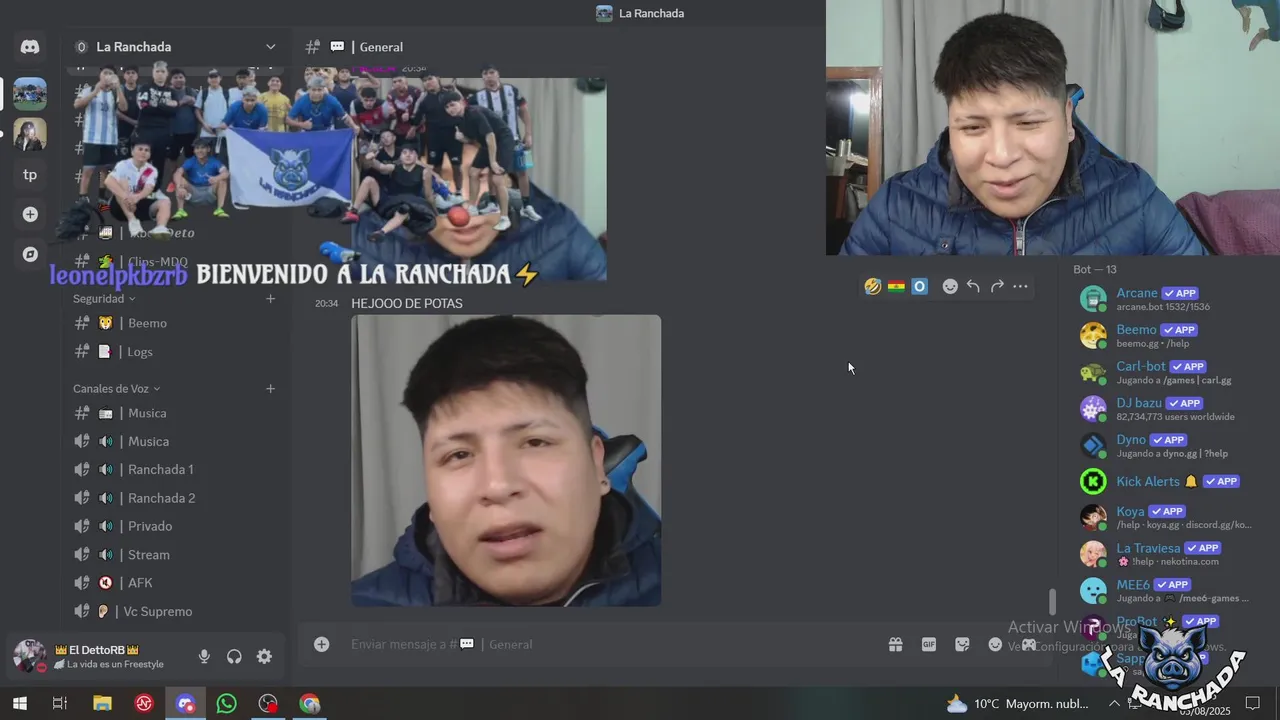Click El DettoRB user avatar
Viewport: 1280px width, 720px height.
tap(30, 656)
